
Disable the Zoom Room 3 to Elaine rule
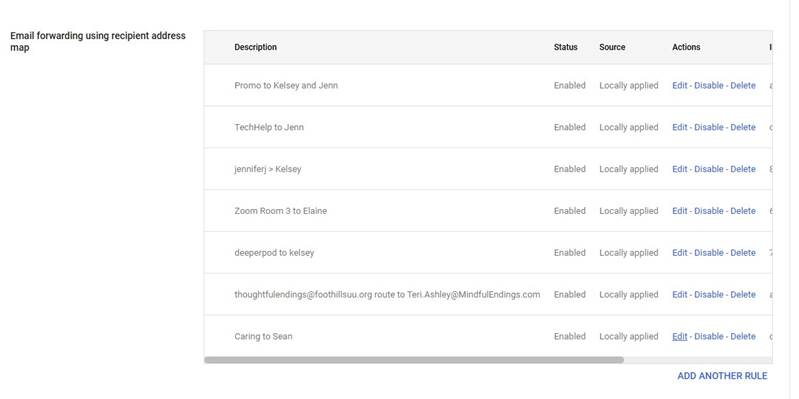click(x=708, y=211)
